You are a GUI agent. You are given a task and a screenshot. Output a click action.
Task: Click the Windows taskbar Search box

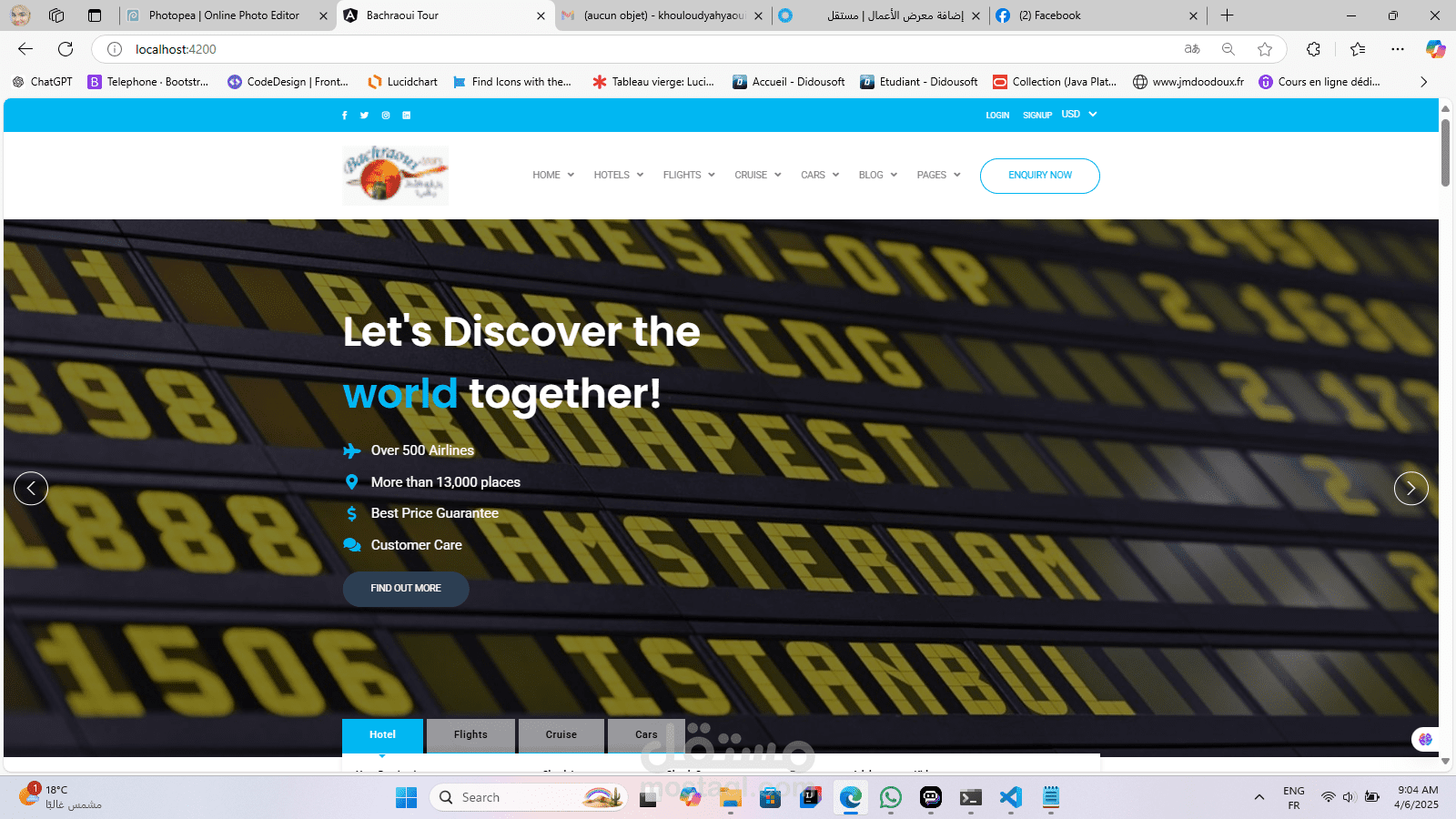528,798
